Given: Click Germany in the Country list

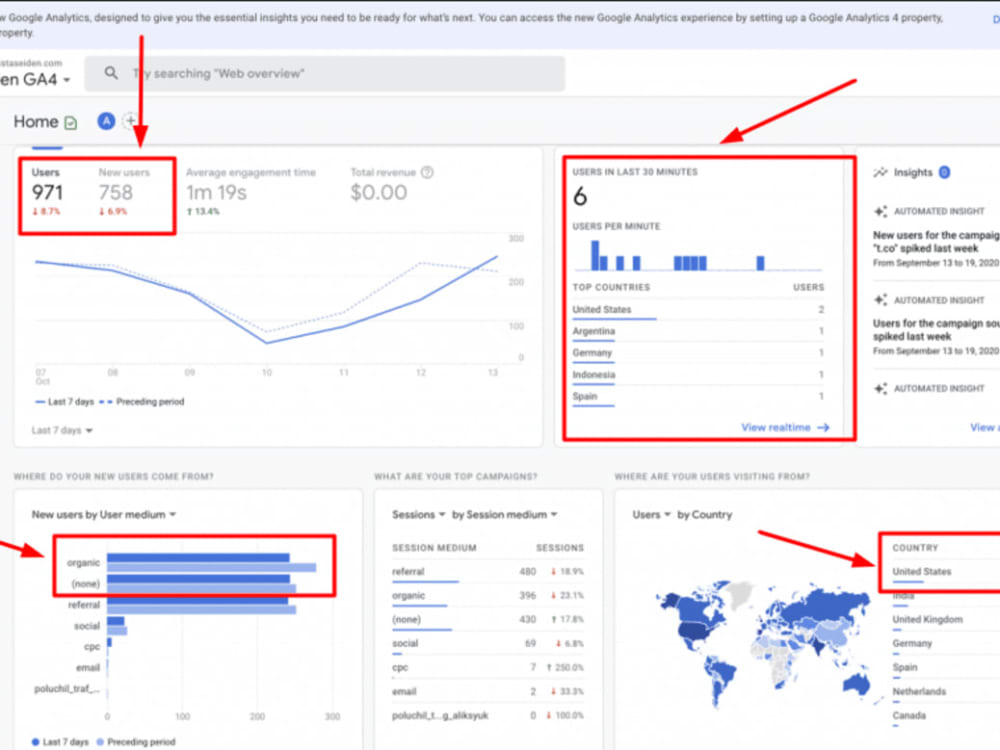Looking at the screenshot, I should tap(912, 643).
